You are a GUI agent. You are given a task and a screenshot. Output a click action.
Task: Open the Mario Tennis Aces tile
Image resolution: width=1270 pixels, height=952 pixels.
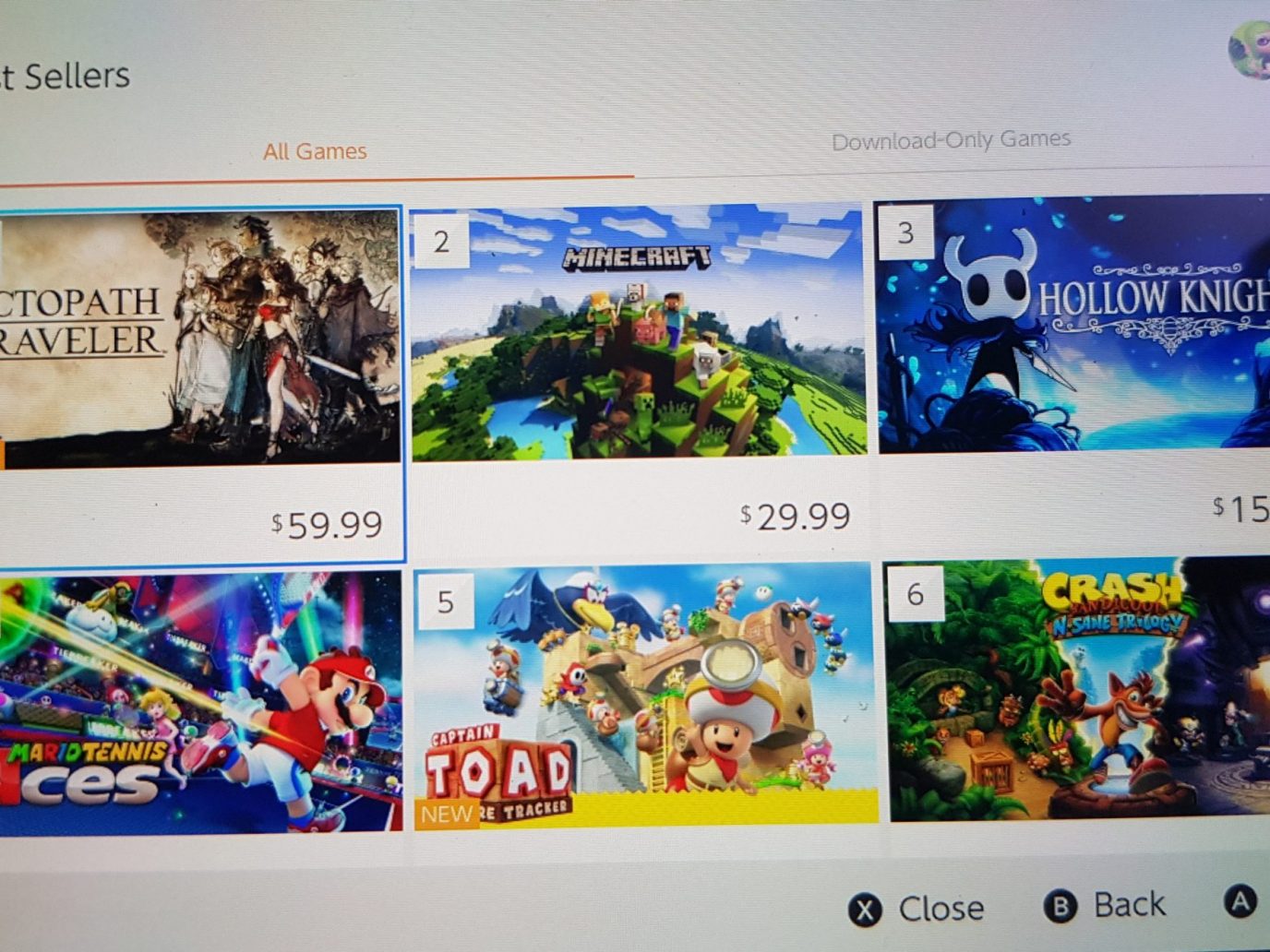pos(200,703)
